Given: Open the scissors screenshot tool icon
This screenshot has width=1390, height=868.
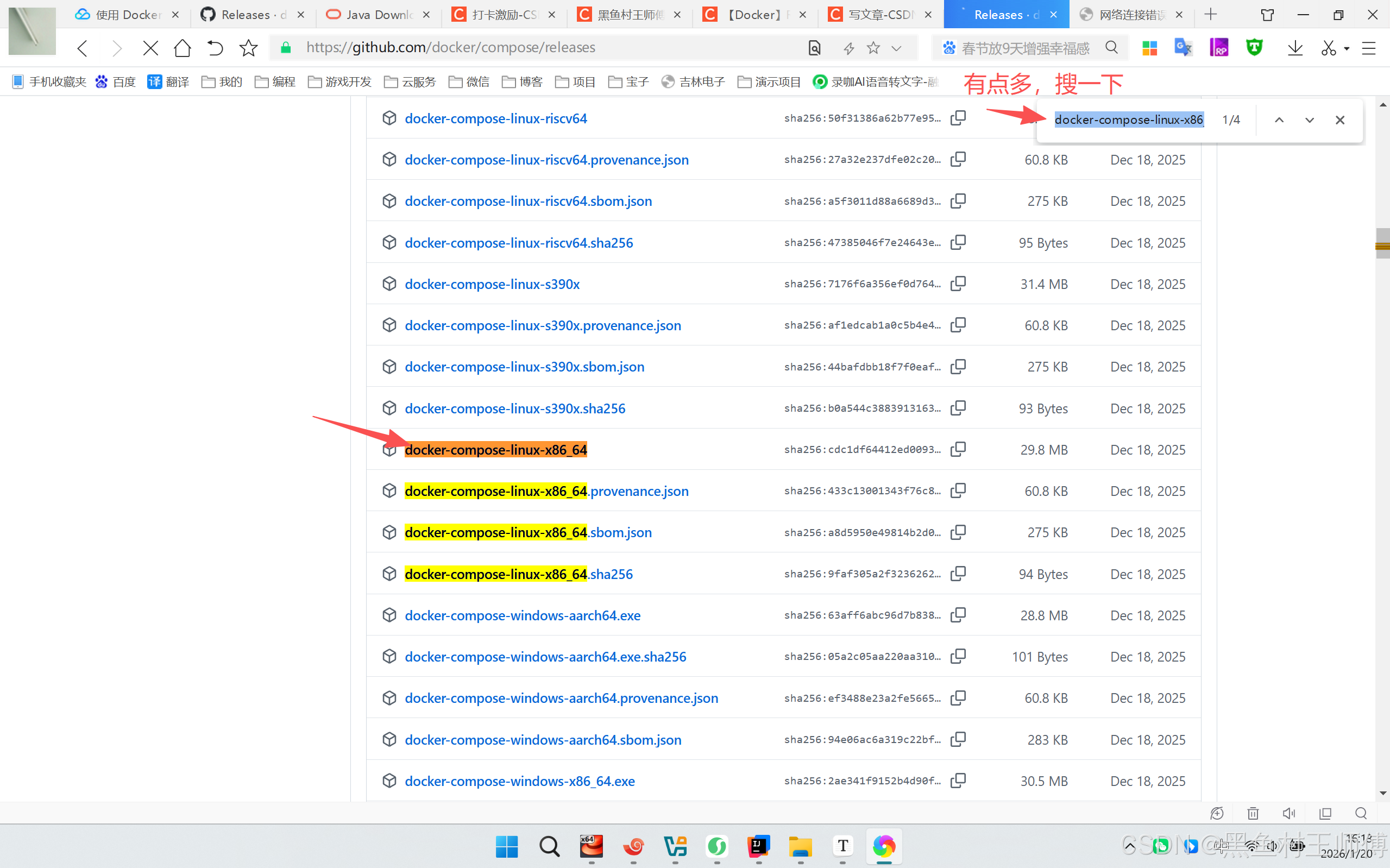Looking at the screenshot, I should [1328, 48].
